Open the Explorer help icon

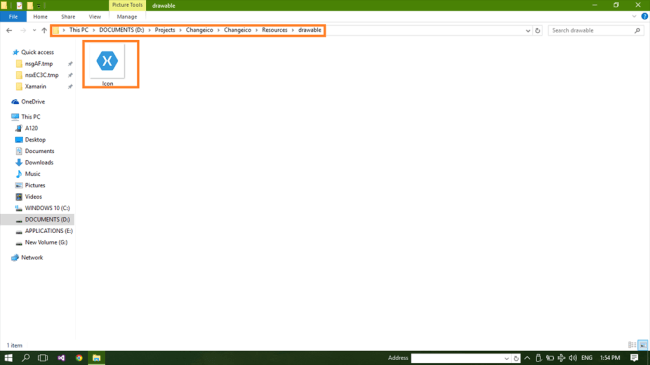coord(645,16)
